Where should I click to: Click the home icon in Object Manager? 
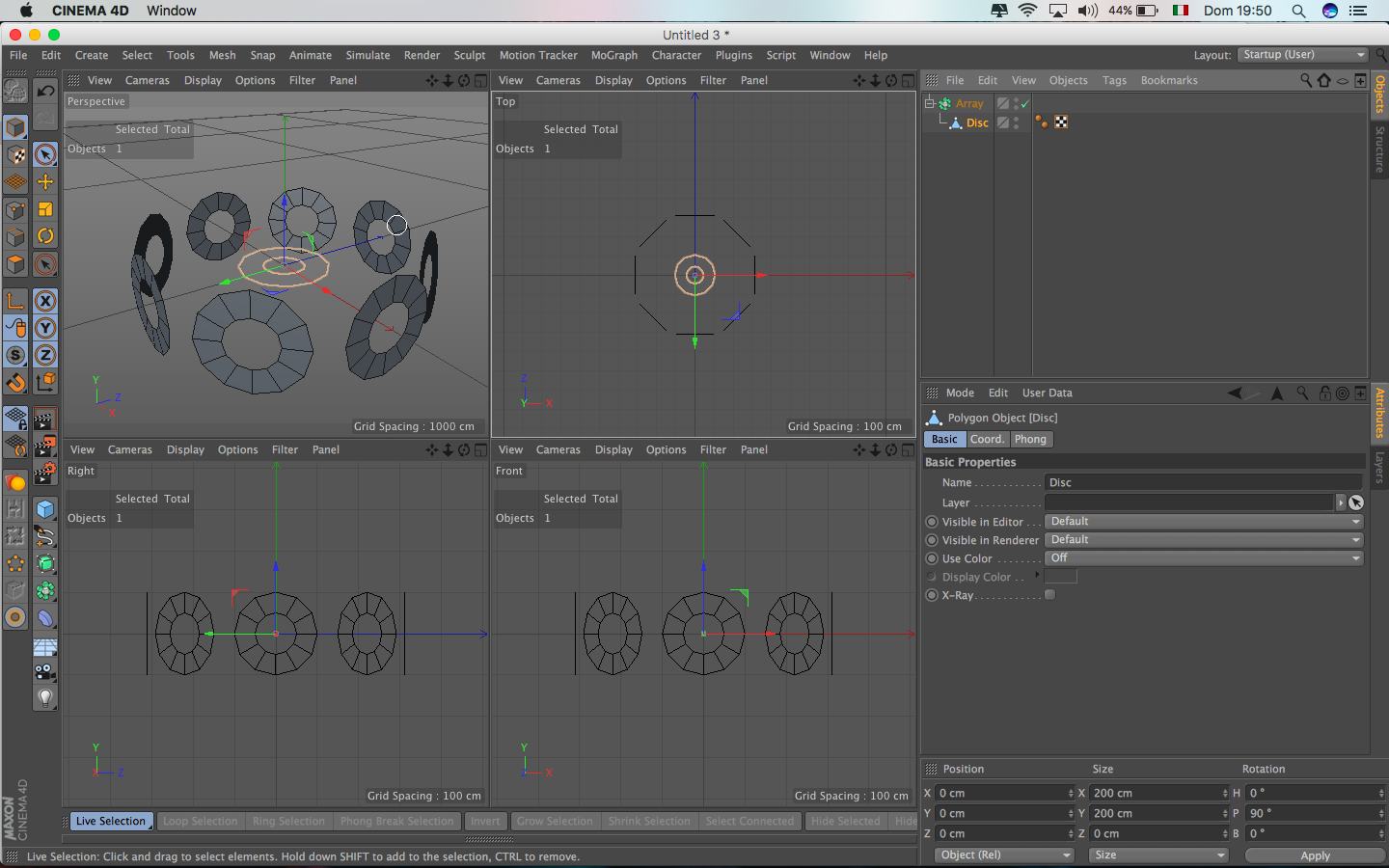(1324, 80)
